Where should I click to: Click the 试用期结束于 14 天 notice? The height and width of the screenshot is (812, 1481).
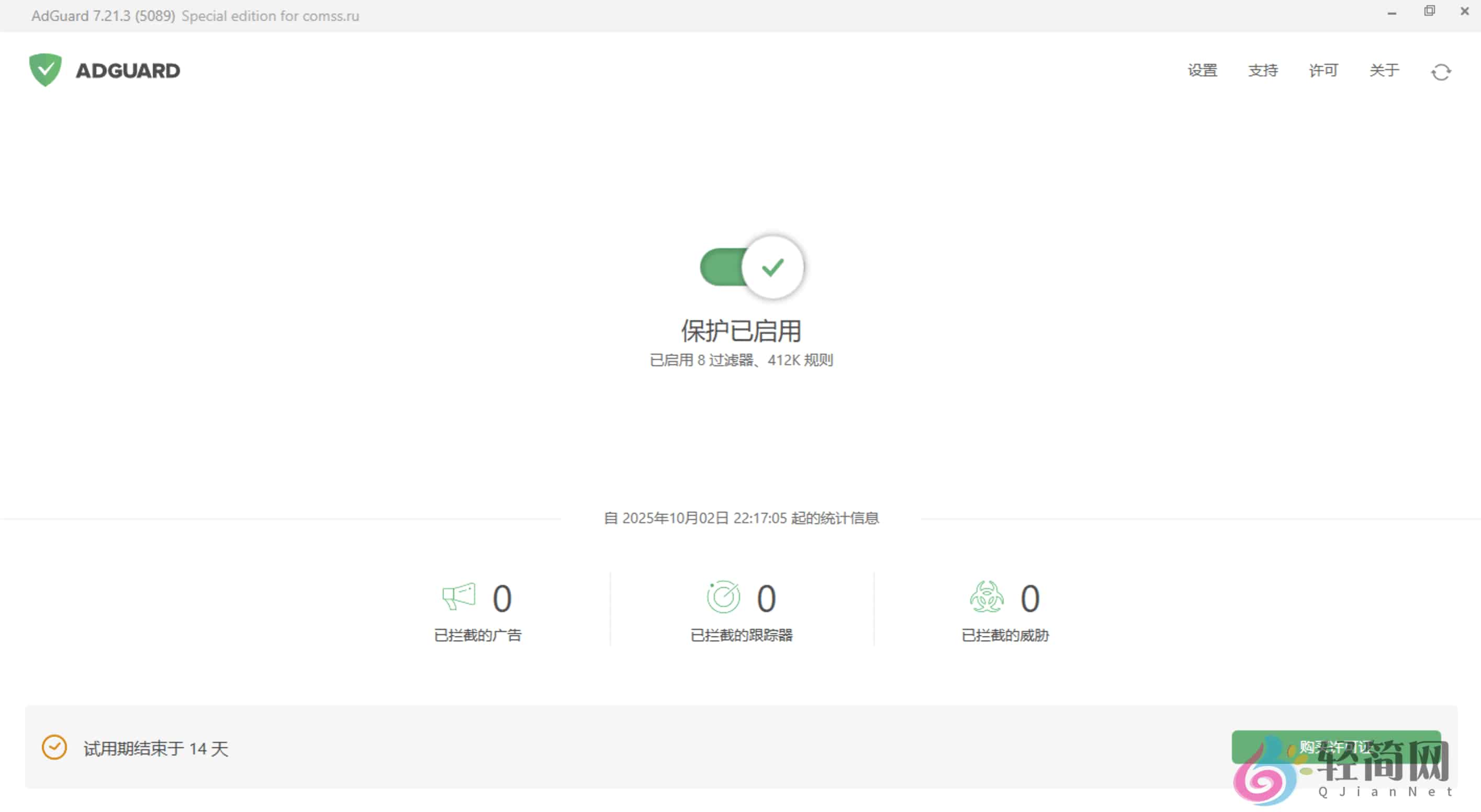tap(155, 749)
